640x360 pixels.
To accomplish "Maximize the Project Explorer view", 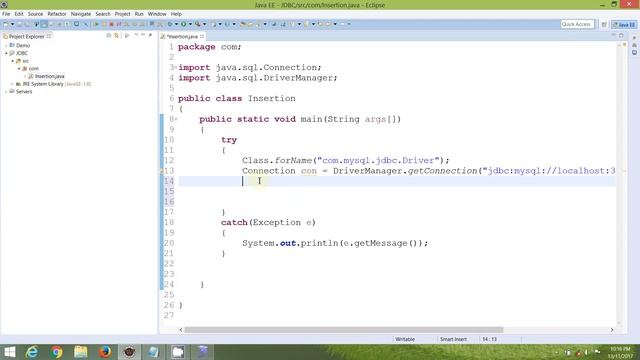I will pos(150,36).
